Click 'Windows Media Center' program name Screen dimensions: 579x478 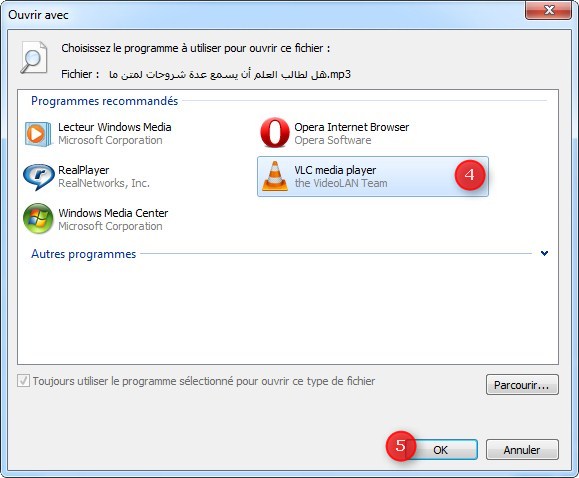(113, 213)
